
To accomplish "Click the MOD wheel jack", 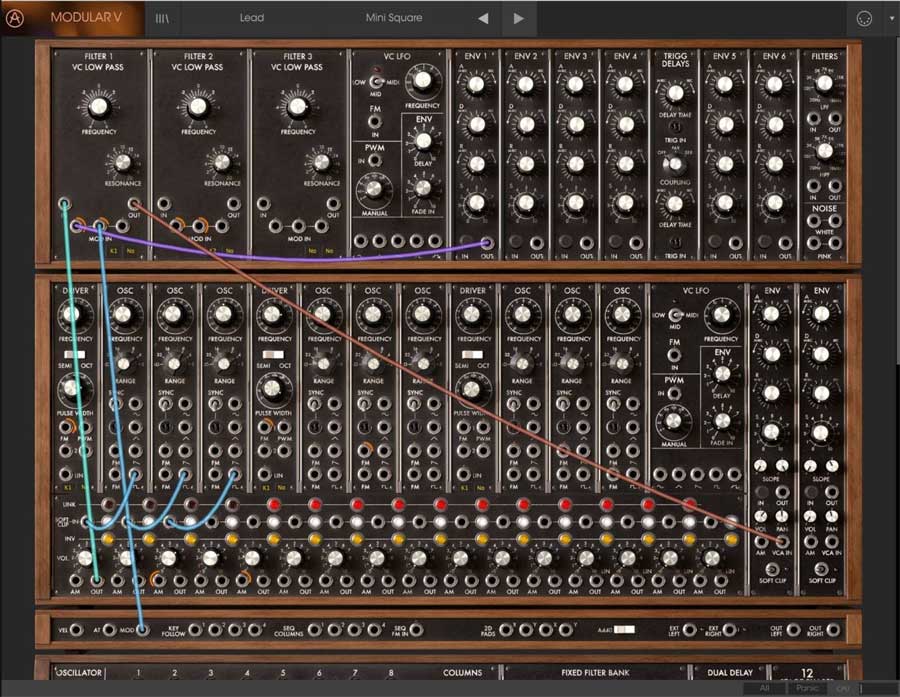I will (142, 630).
